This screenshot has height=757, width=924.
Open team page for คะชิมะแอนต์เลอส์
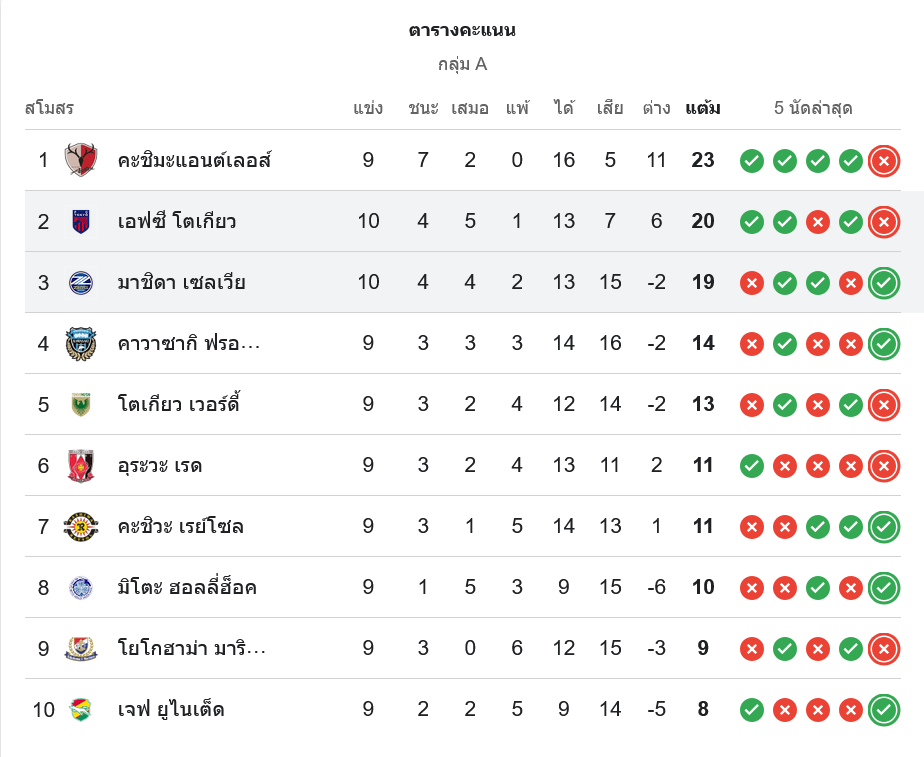tap(194, 160)
